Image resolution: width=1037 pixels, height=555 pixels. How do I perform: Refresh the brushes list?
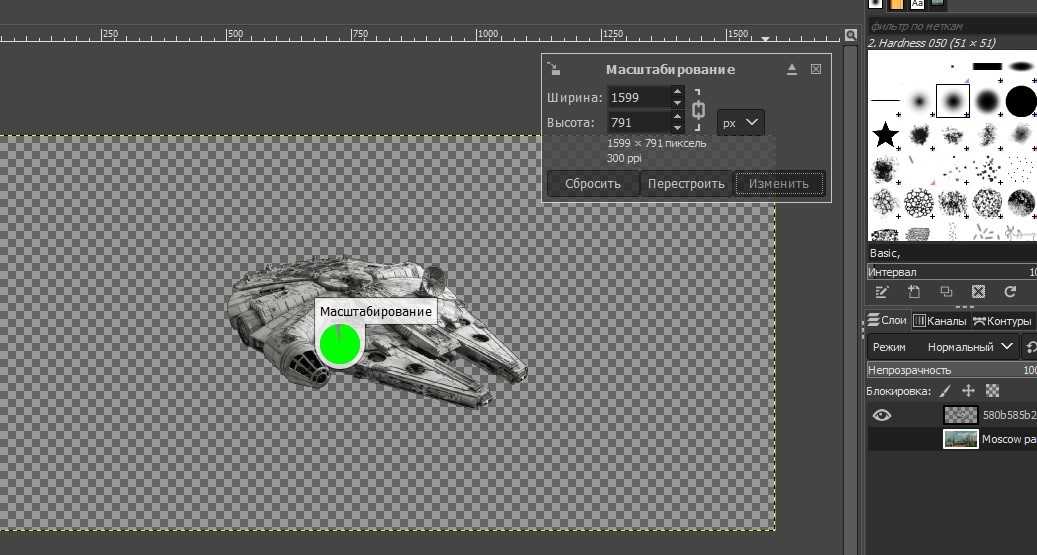click(1010, 292)
